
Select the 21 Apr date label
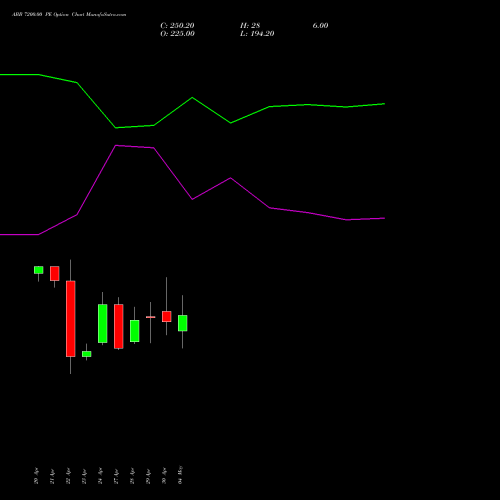(52, 476)
